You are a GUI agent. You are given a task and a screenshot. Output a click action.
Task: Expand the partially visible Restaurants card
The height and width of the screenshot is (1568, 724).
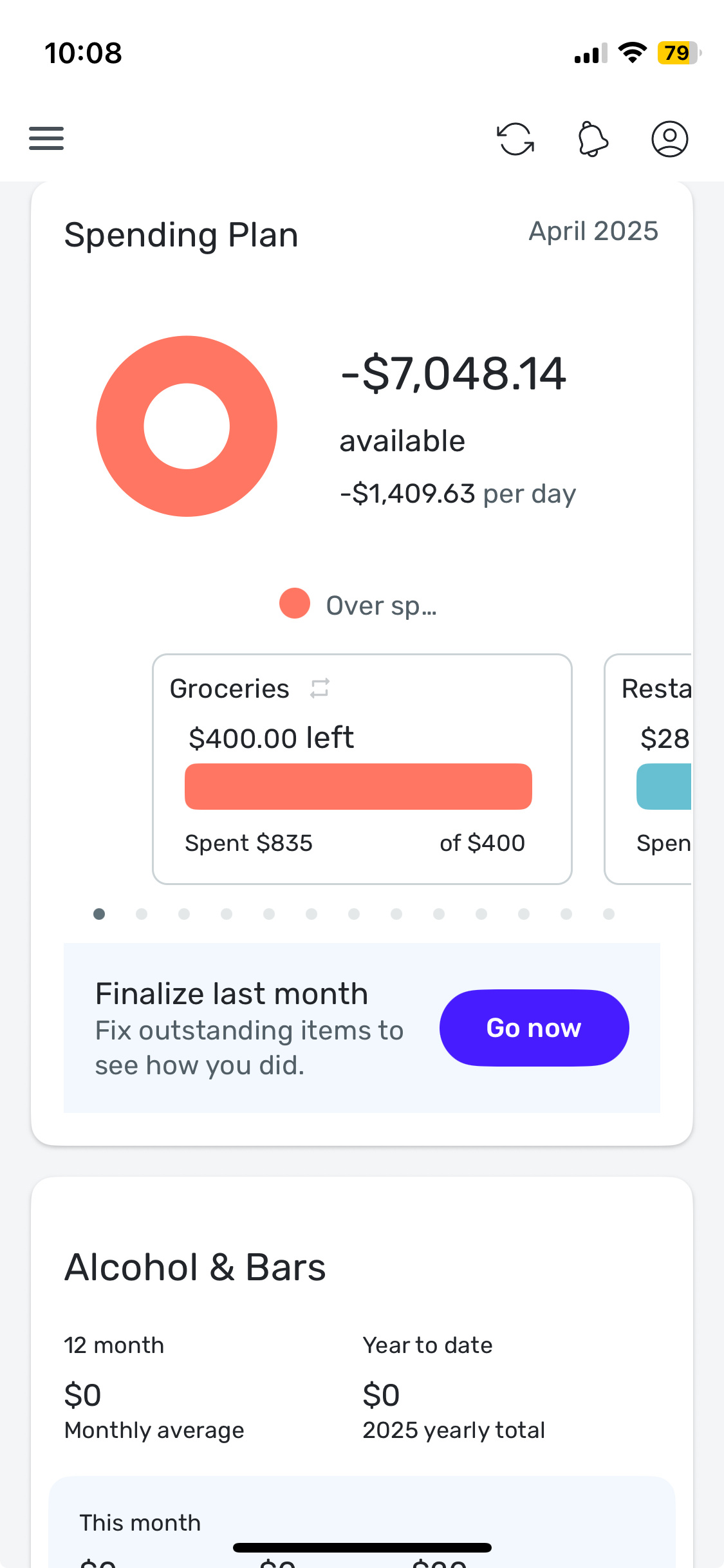648,769
